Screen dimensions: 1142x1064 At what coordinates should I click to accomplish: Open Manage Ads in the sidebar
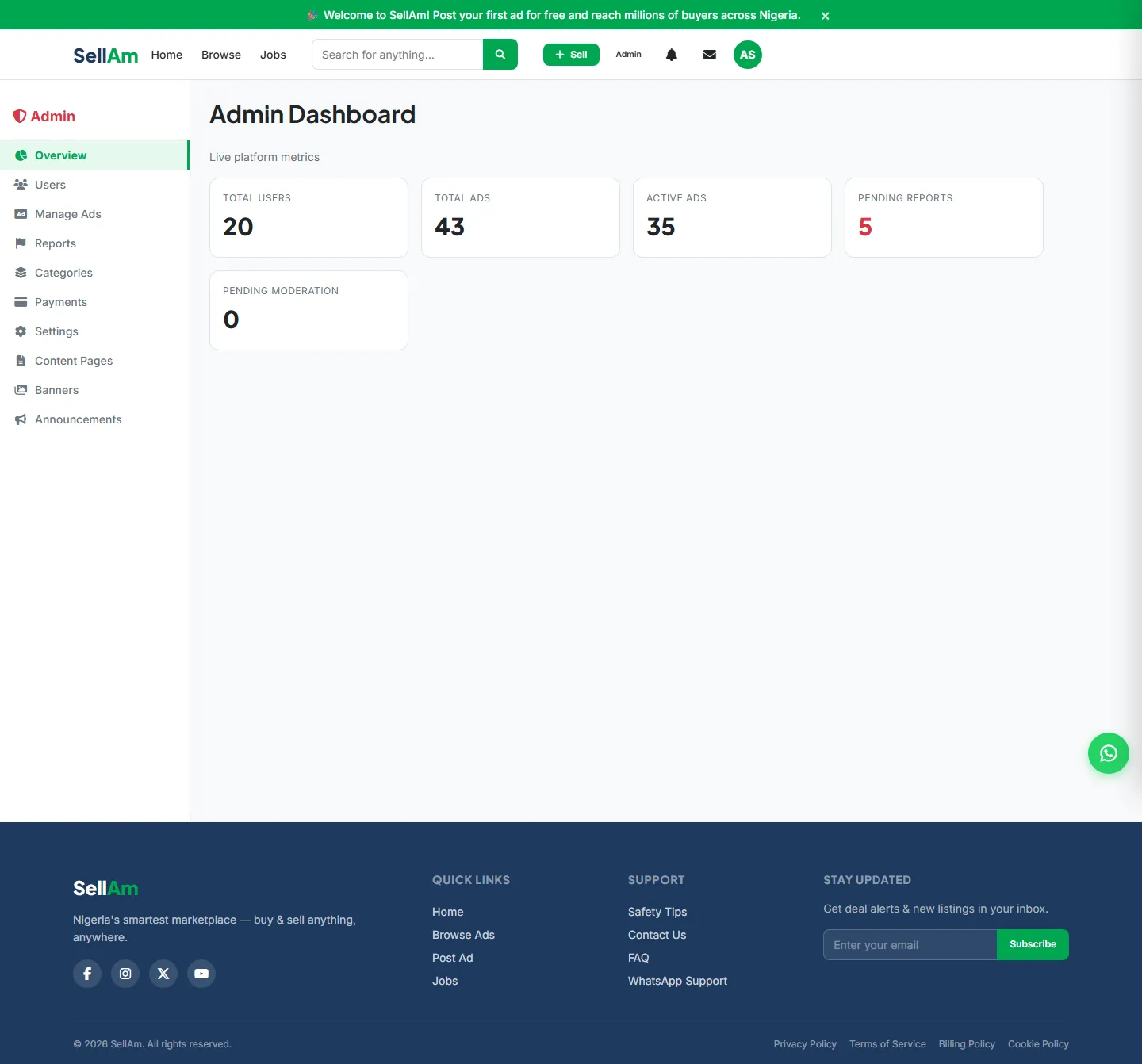94,214
